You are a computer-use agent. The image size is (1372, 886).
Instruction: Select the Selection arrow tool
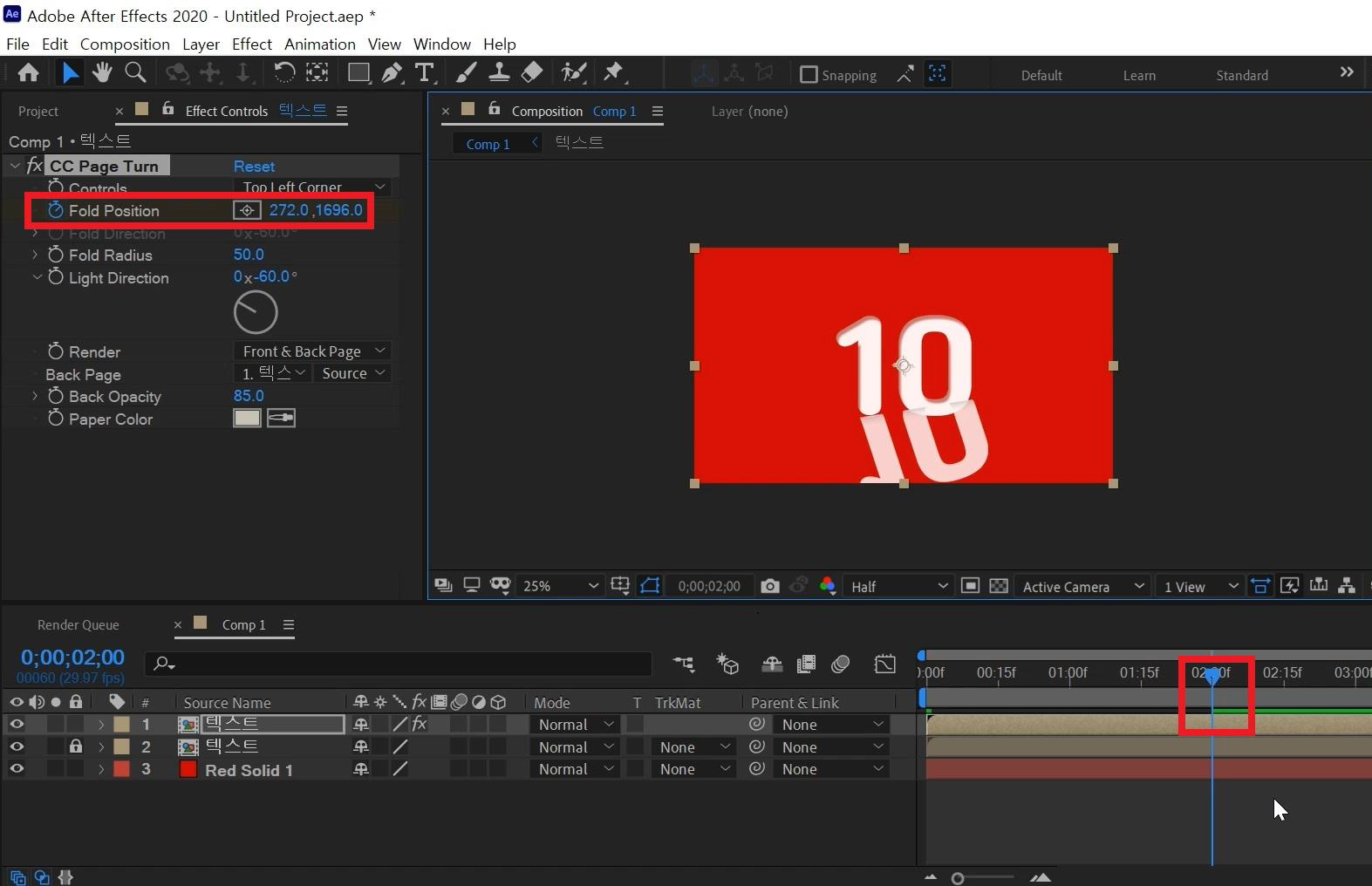point(70,73)
